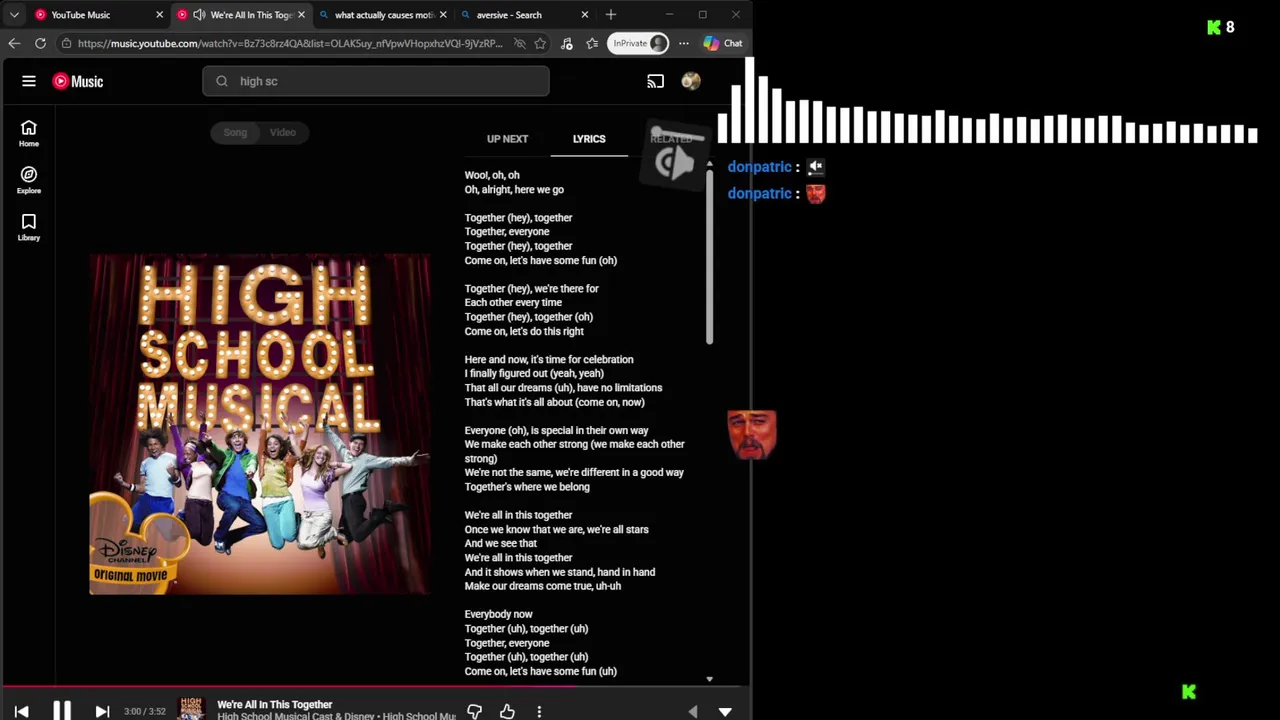Screen dimensions: 1280x720
Task: Mute the We're All In This Together tab
Action: [199, 15]
